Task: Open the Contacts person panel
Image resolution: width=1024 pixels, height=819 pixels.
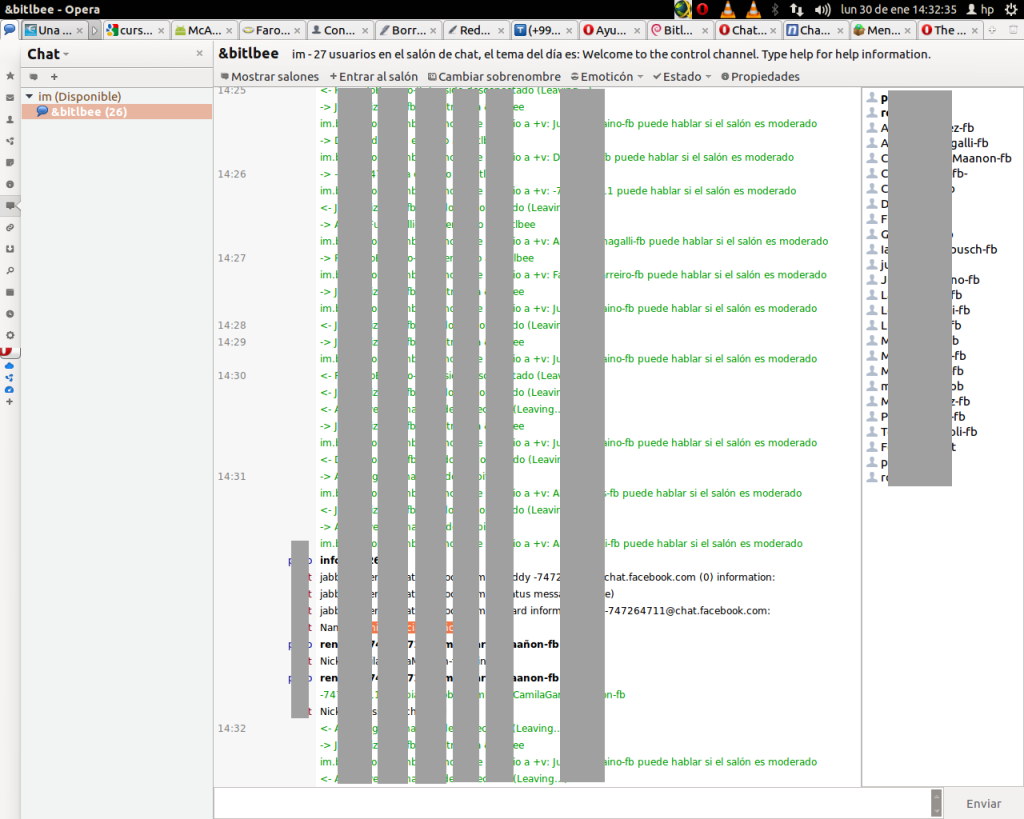Action: coord(10,120)
